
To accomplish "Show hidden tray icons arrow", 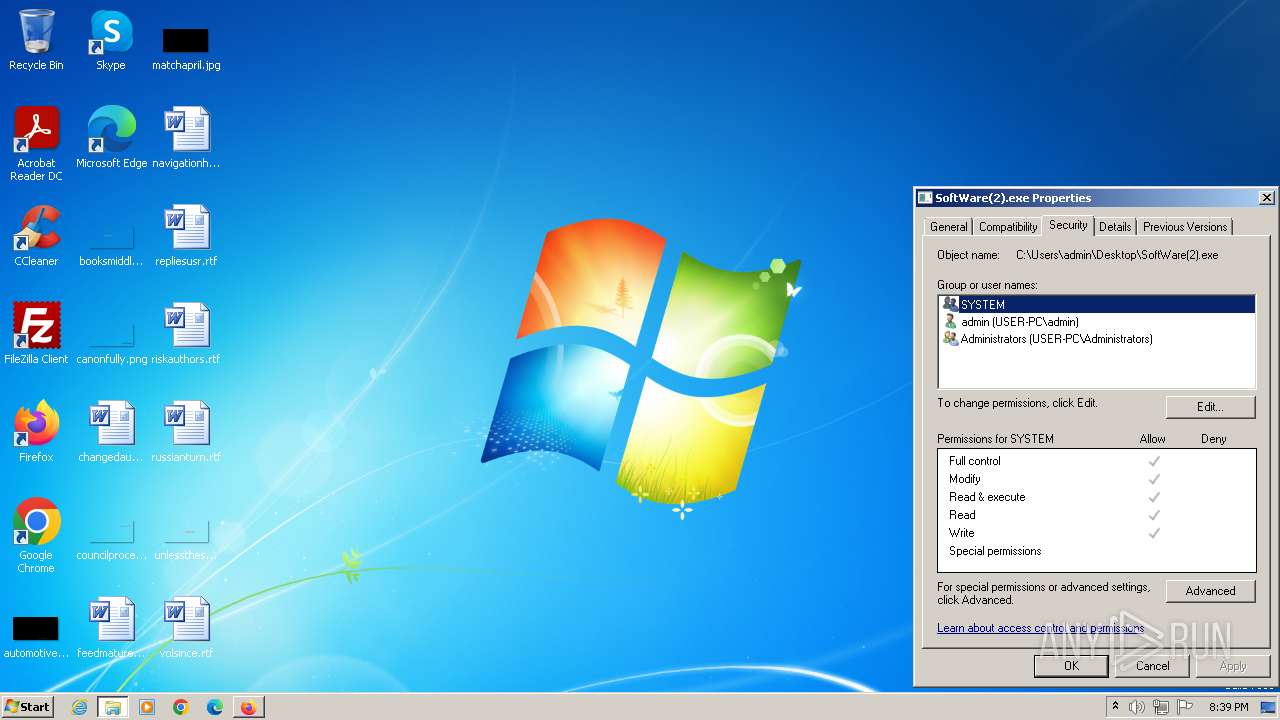I will pyautogui.click(x=1116, y=707).
